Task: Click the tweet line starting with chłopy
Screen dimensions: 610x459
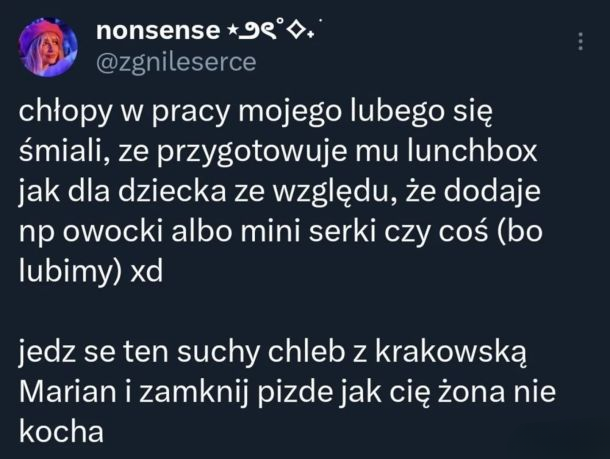Action: (x=256, y=113)
